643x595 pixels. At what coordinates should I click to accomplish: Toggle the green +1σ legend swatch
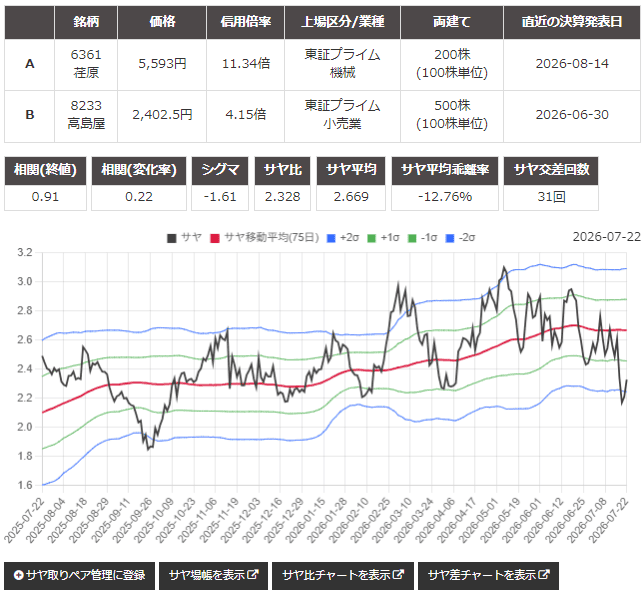pos(372,238)
